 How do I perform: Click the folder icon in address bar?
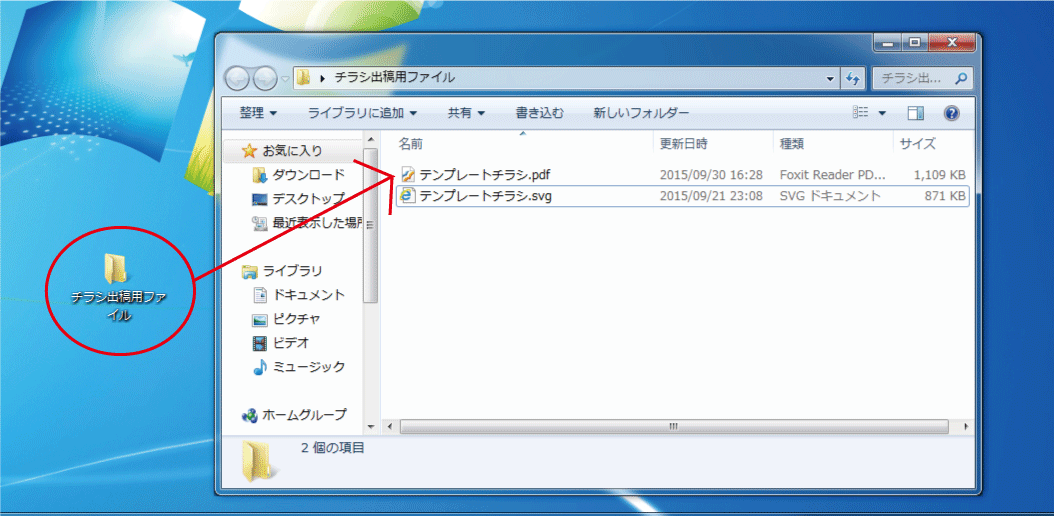point(303,78)
